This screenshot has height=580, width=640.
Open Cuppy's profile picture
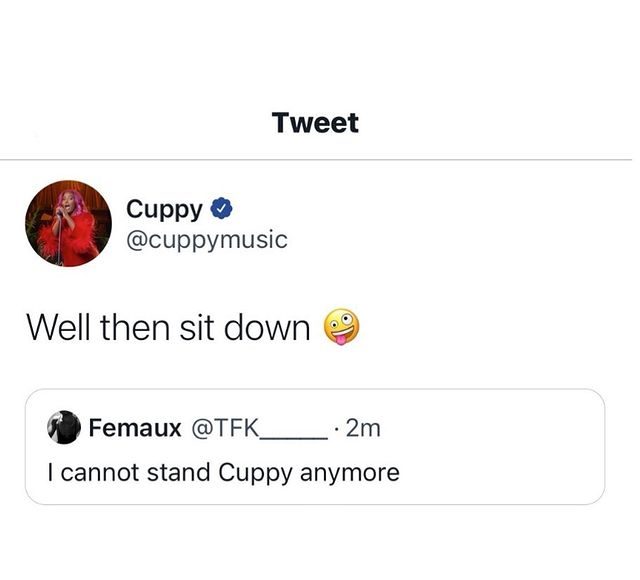pyautogui.click(x=68, y=223)
